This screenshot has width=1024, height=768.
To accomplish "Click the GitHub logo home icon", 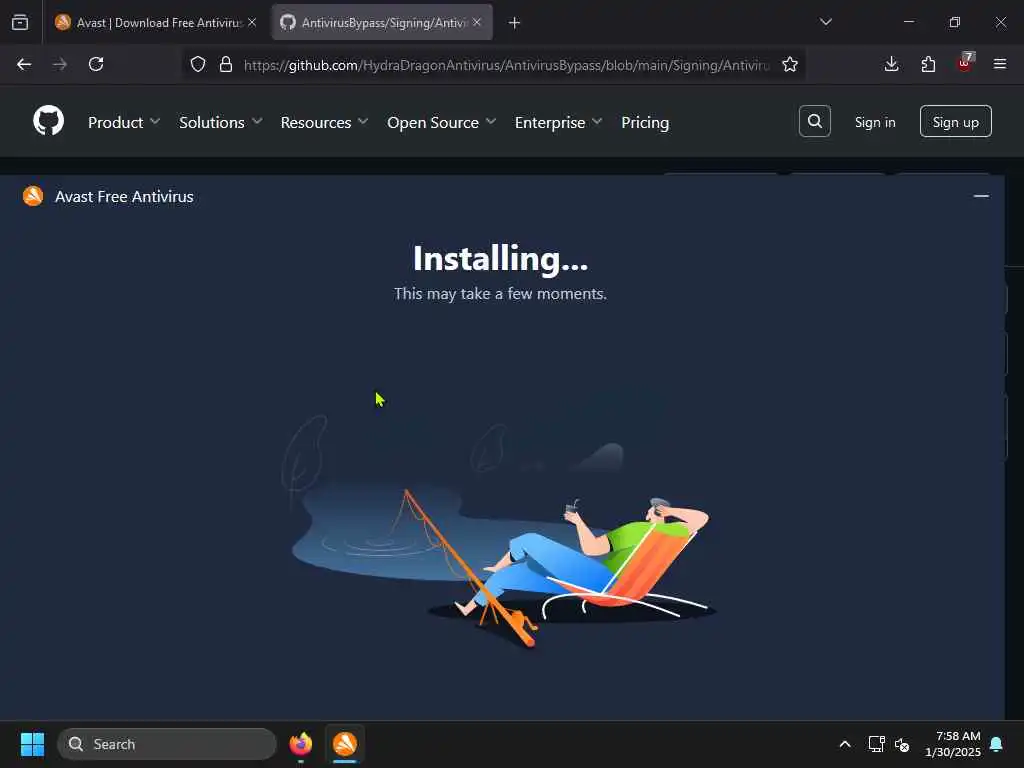I will pos(48,121).
